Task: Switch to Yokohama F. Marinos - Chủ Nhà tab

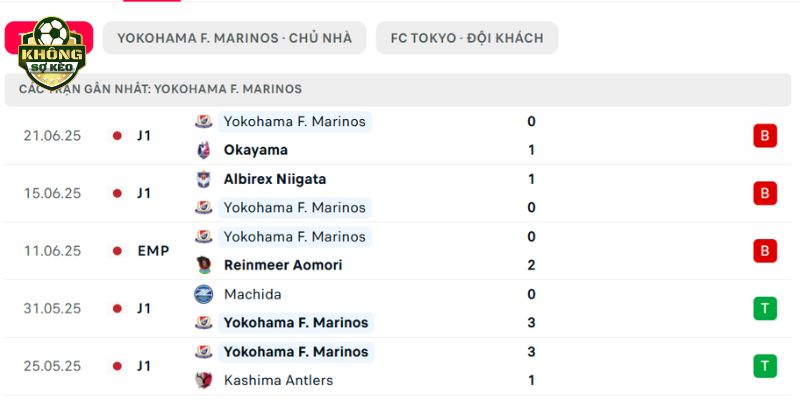Action: (235, 38)
